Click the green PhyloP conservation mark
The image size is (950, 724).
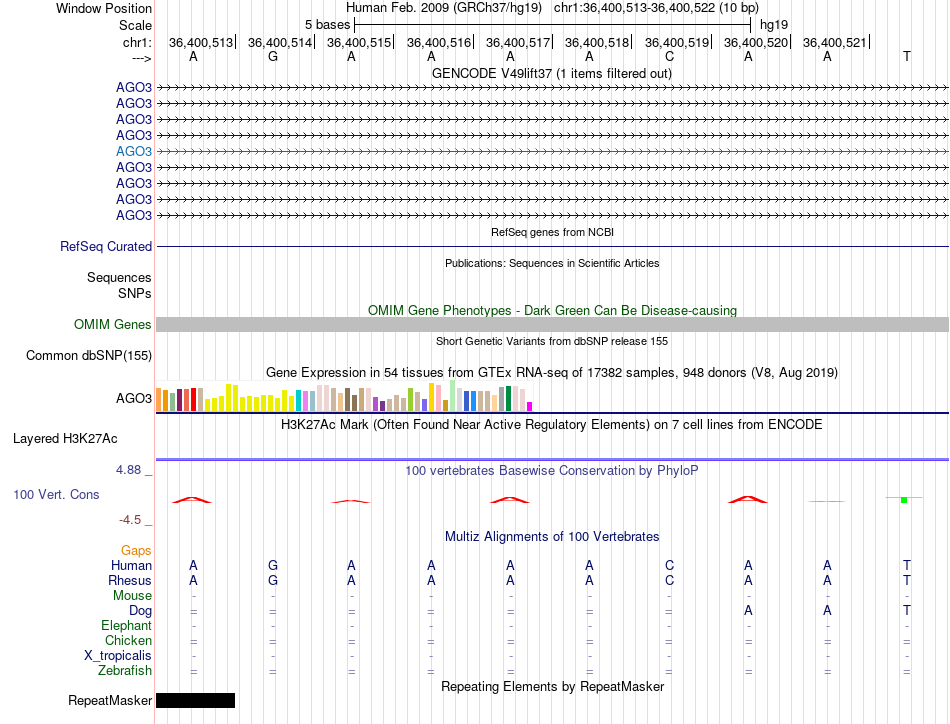coord(904,499)
